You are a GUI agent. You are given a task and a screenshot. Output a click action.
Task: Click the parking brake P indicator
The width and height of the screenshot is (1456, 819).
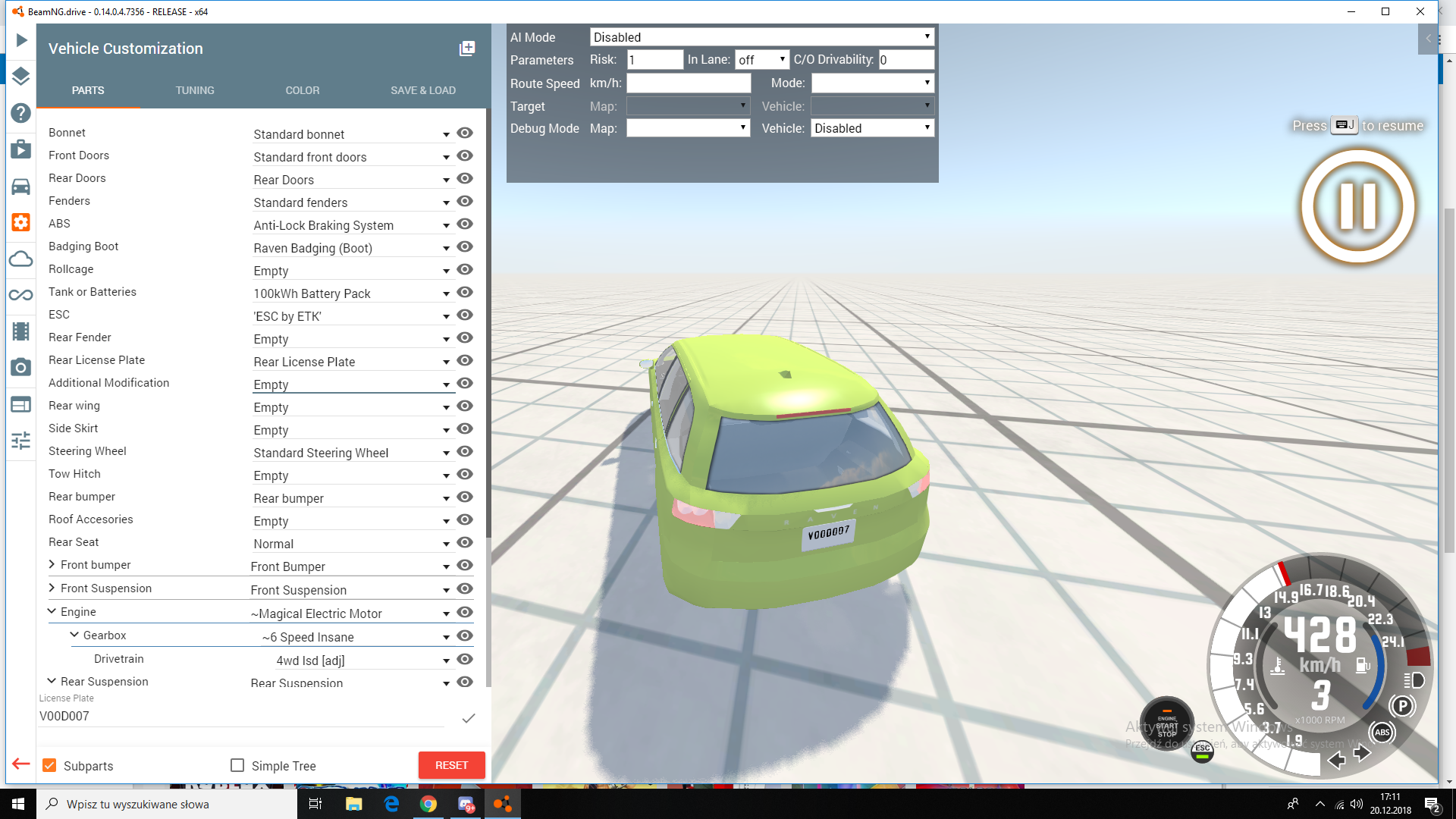tap(1403, 706)
